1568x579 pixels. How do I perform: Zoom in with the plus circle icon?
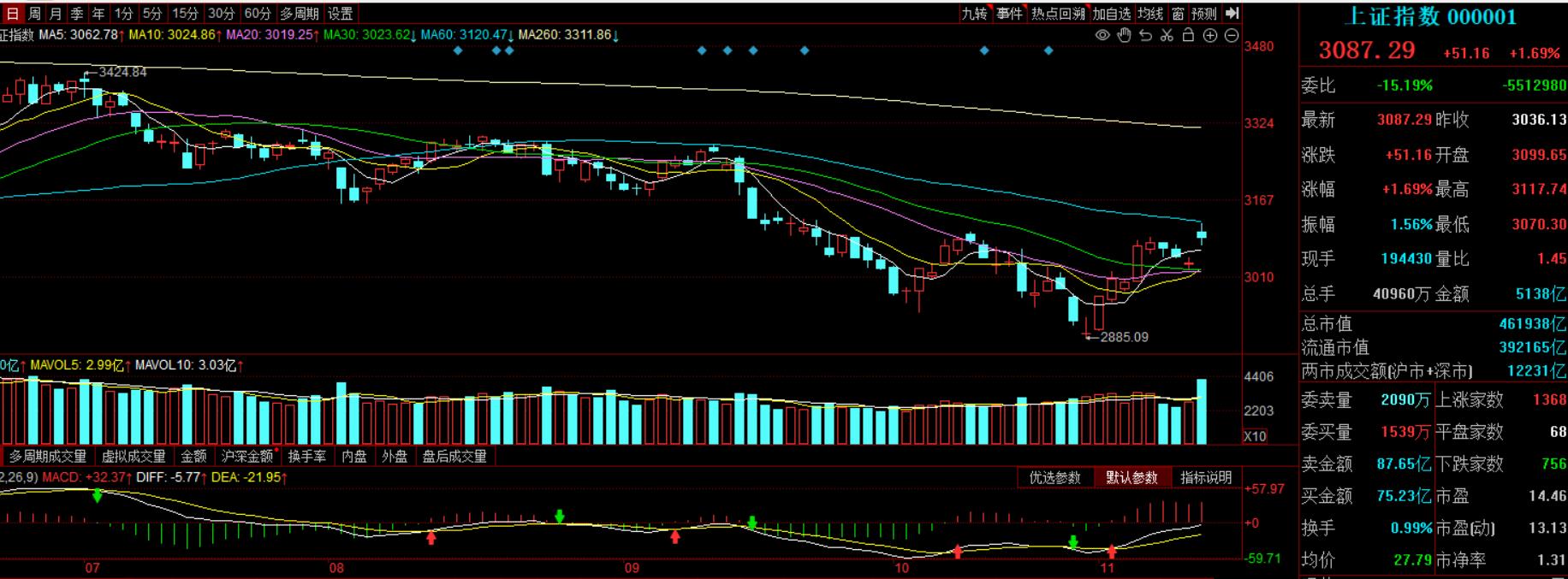(x=1210, y=35)
